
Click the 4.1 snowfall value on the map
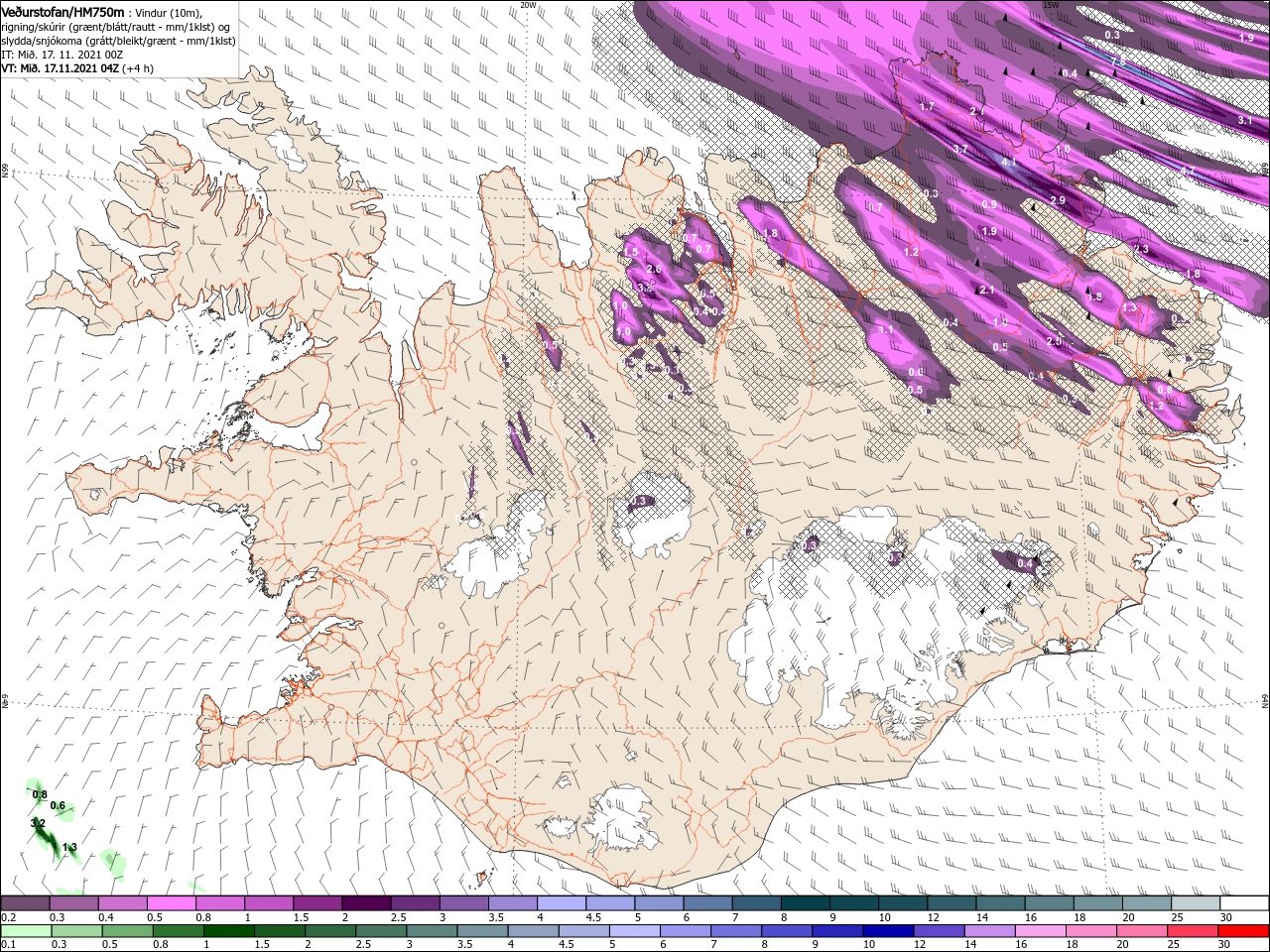tap(1009, 162)
